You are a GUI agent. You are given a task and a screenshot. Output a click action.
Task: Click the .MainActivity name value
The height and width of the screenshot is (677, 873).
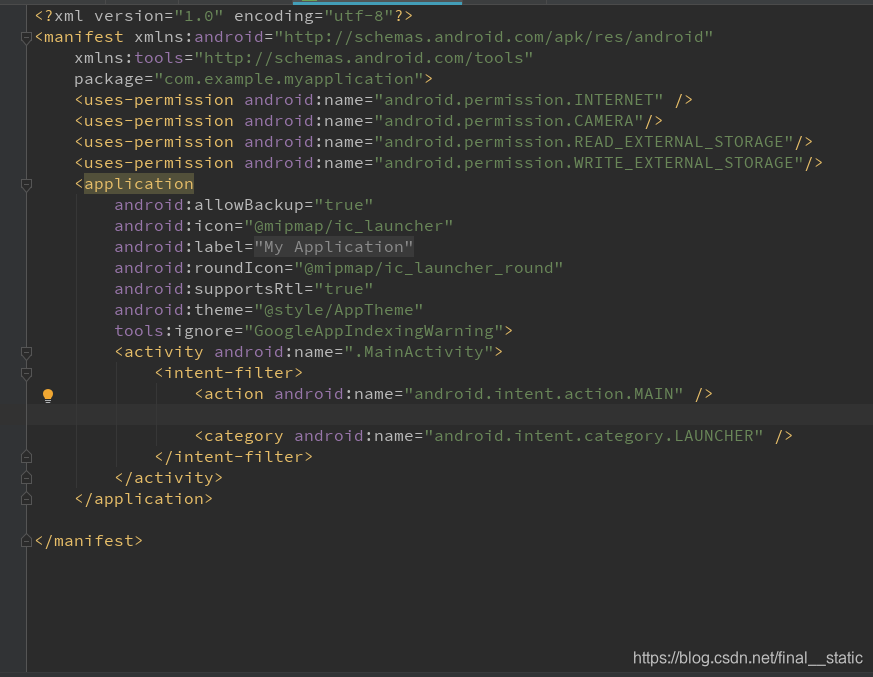click(419, 352)
